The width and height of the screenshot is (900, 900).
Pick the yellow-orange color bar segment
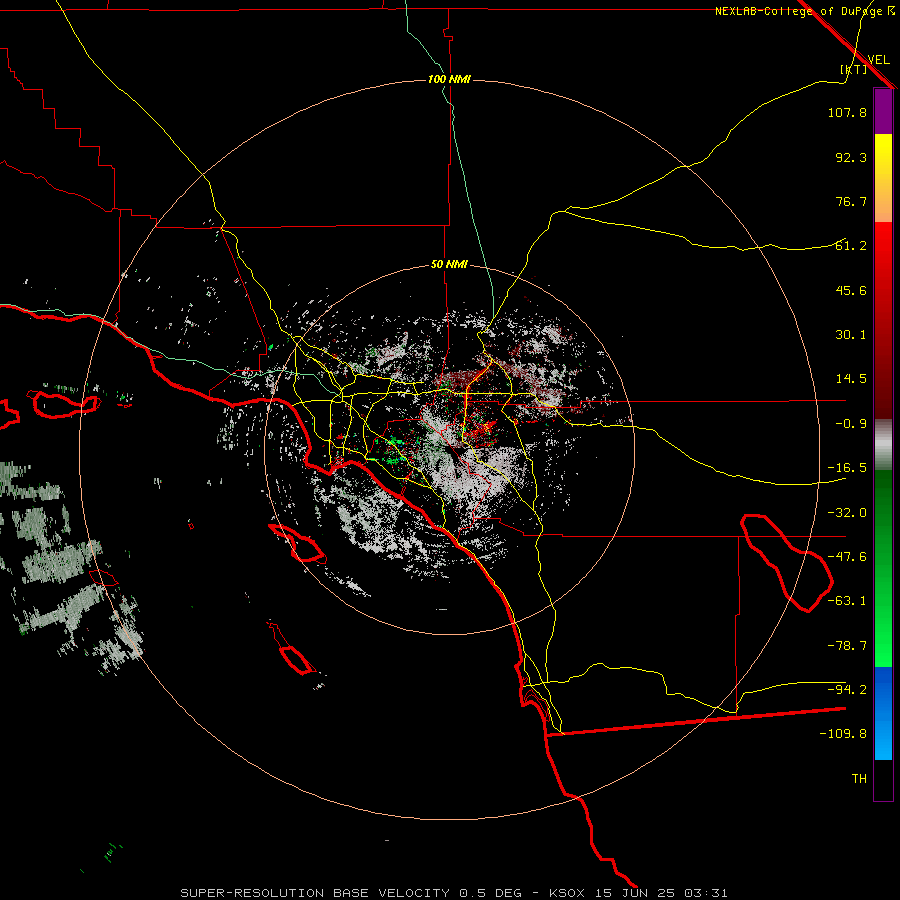coord(883,178)
